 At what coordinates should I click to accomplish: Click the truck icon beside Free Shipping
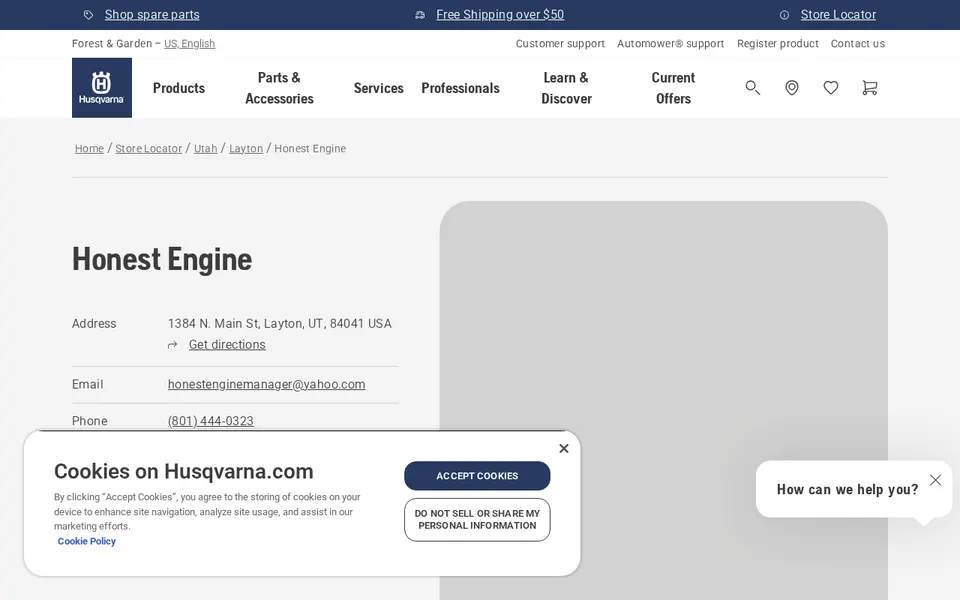pos(420,15)
